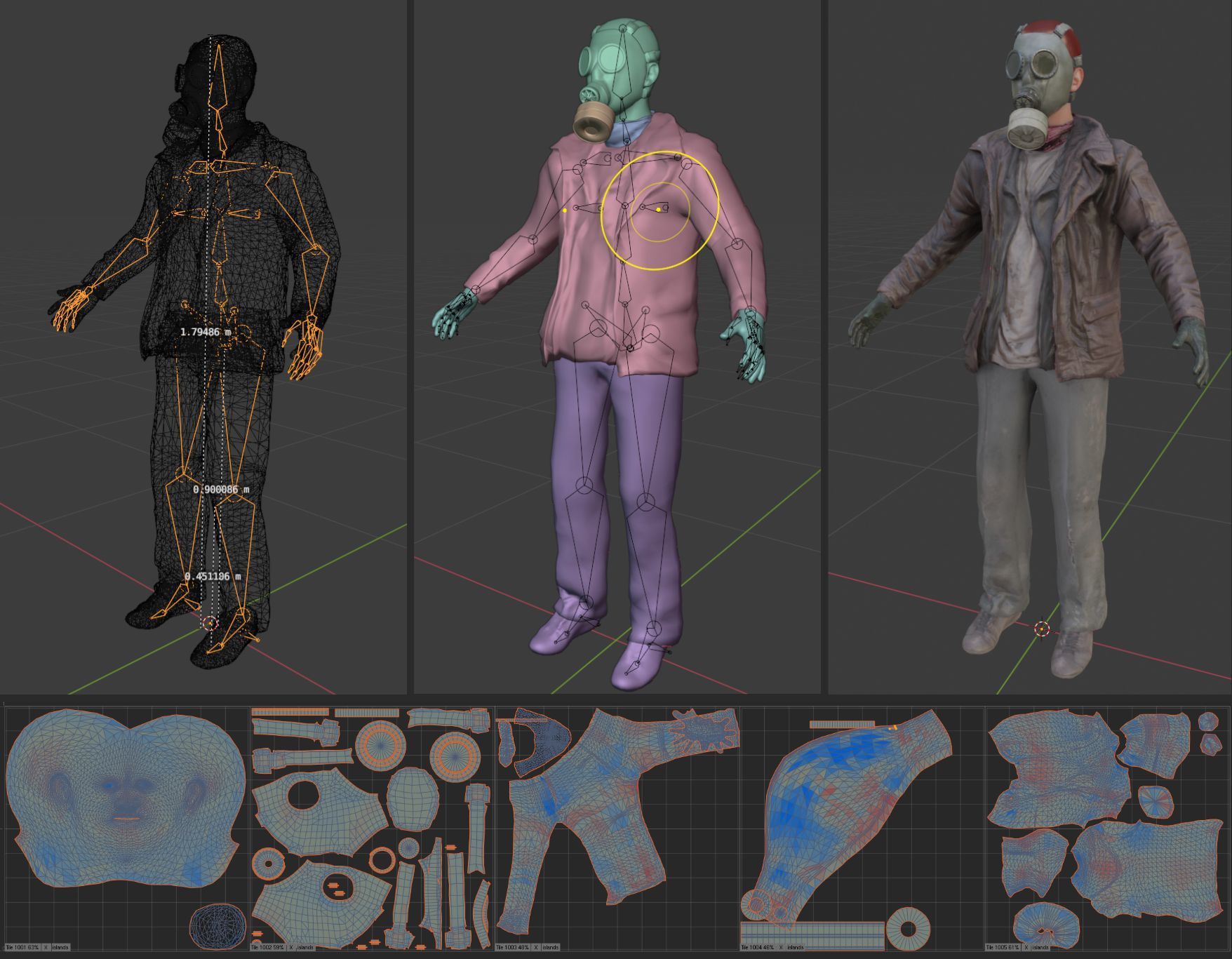Click the 3D cursor in the wireframe viewport

pyautogui.click(x=209, y=623)
